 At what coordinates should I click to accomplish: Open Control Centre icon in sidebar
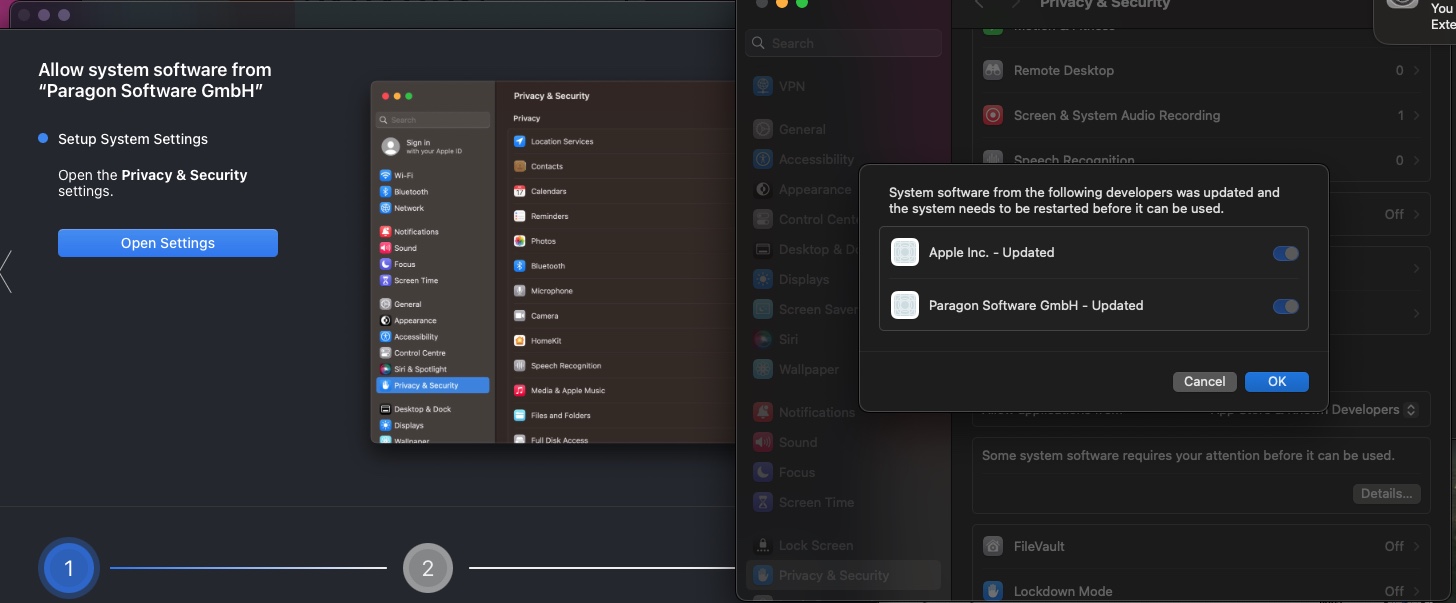(763, 219)
